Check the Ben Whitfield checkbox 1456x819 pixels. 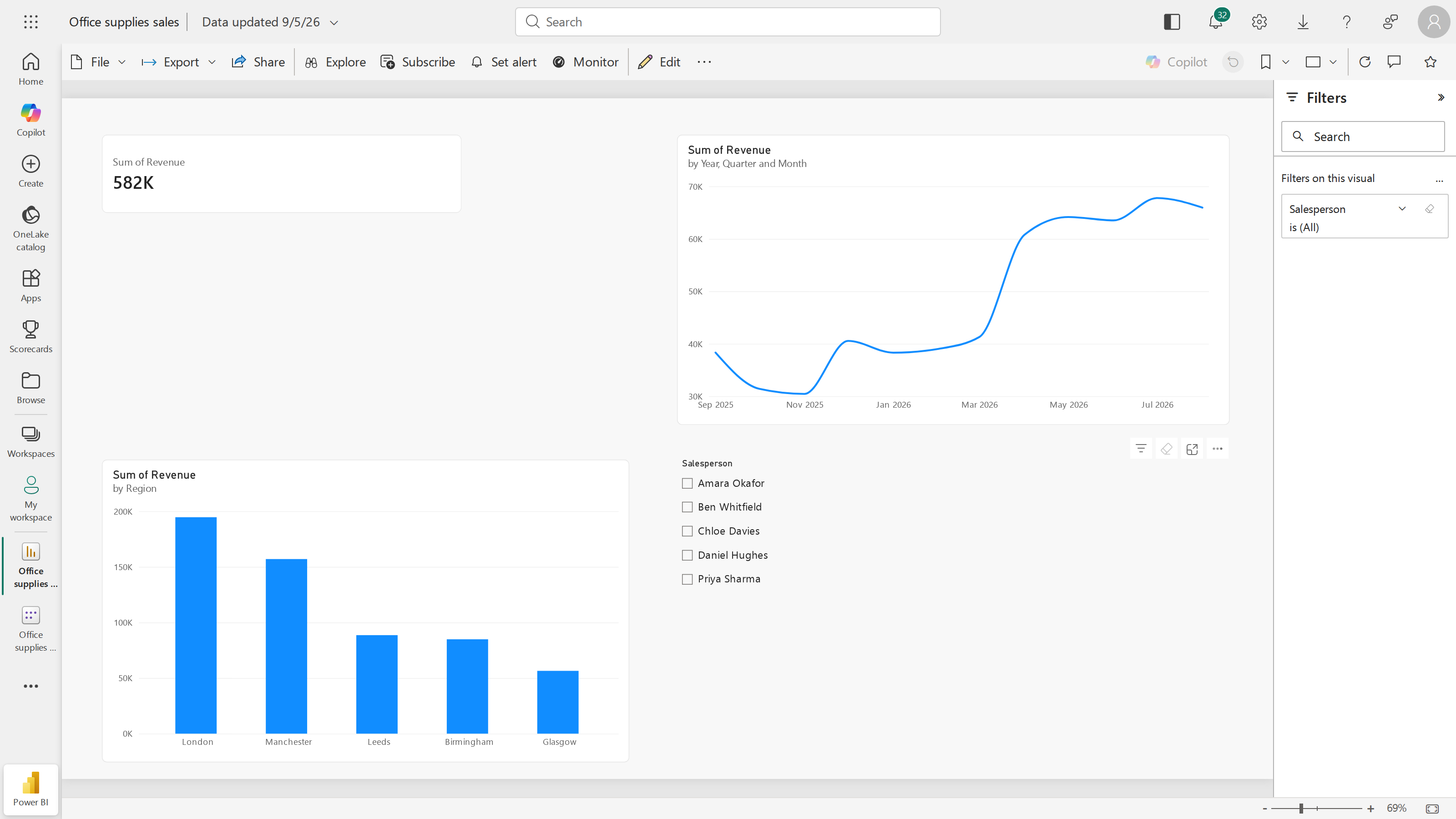coord(688,507)
